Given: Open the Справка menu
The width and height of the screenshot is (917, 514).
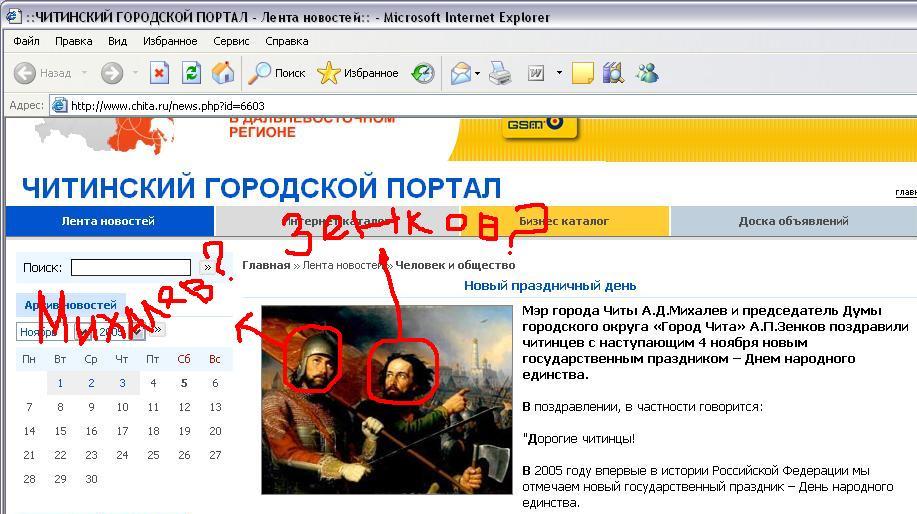Looking at the screenshot, I should pyautogui.click(x=287, y=41).
